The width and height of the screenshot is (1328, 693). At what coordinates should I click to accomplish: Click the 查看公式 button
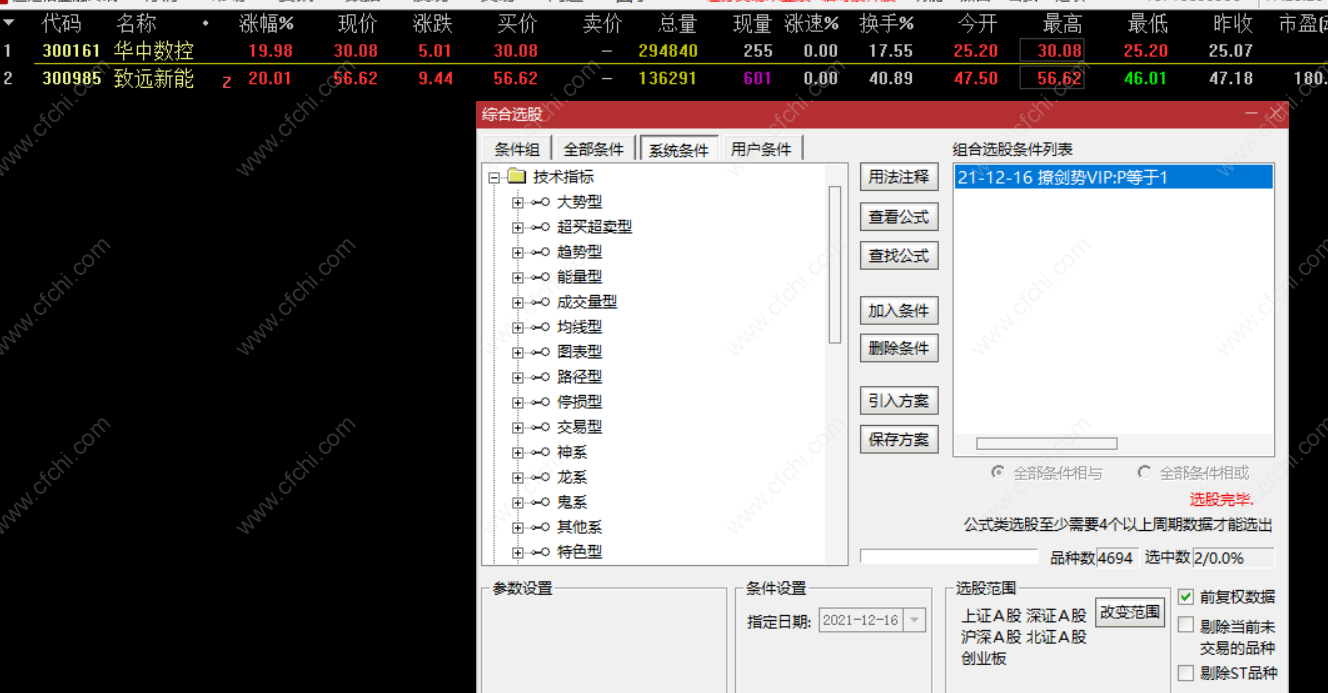899,217
